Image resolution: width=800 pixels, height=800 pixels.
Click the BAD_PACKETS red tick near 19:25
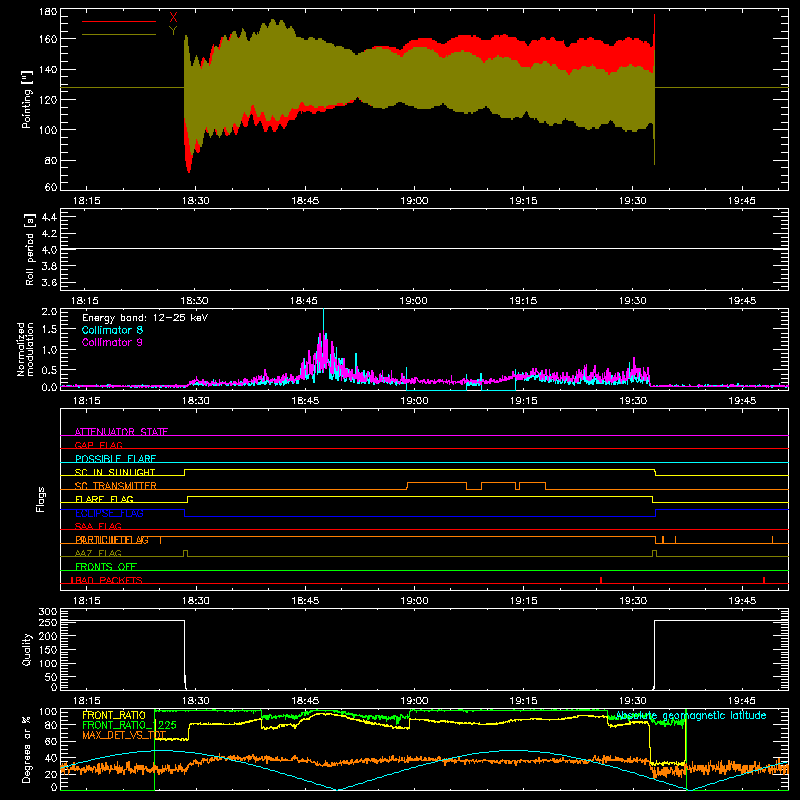pos(601,580)
